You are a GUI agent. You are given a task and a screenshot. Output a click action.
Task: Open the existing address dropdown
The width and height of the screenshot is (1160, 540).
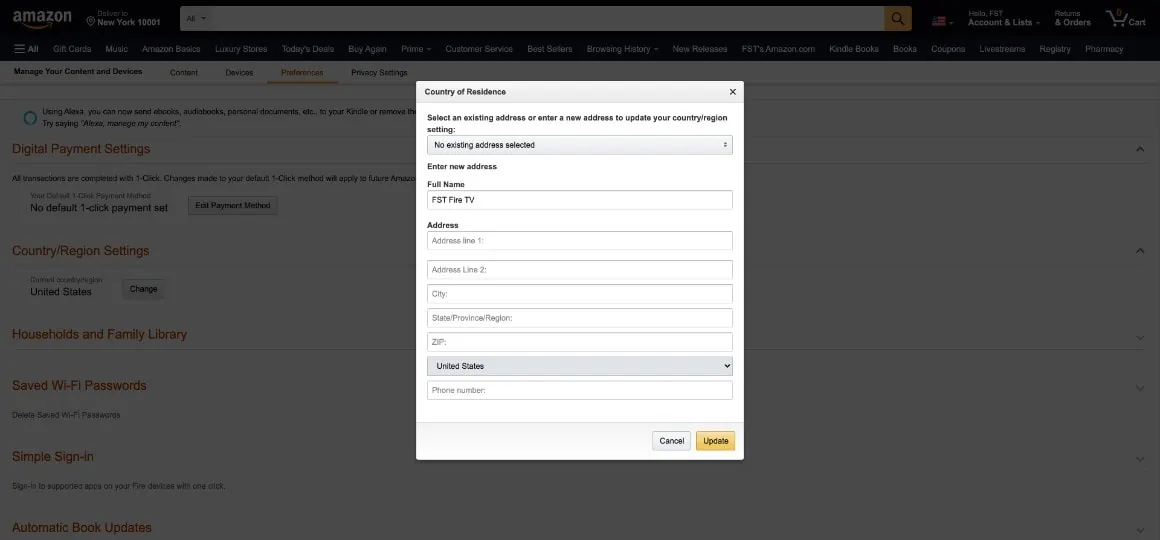click(x=579, y=145)
